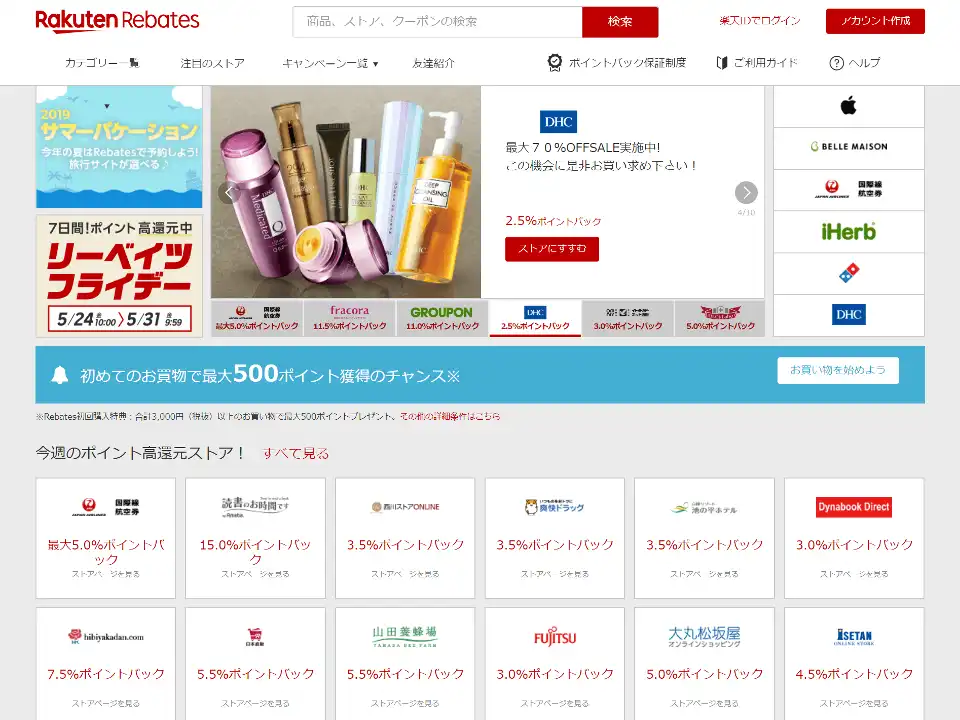Open the ご利用ガイド guide icon
This screenshot has height=720, width=960.
(x=724, y=62)
